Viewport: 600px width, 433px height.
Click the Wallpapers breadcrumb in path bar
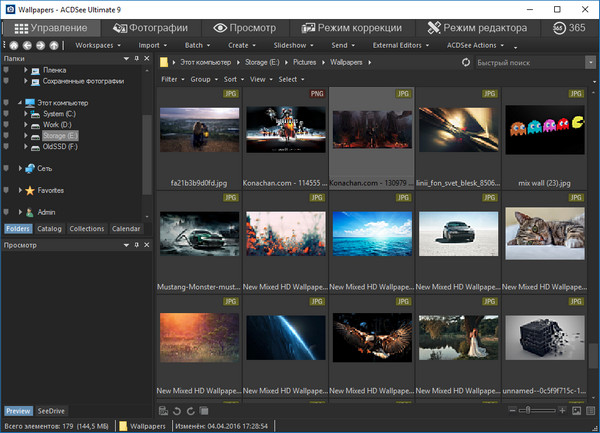click(x=347, y=62)
